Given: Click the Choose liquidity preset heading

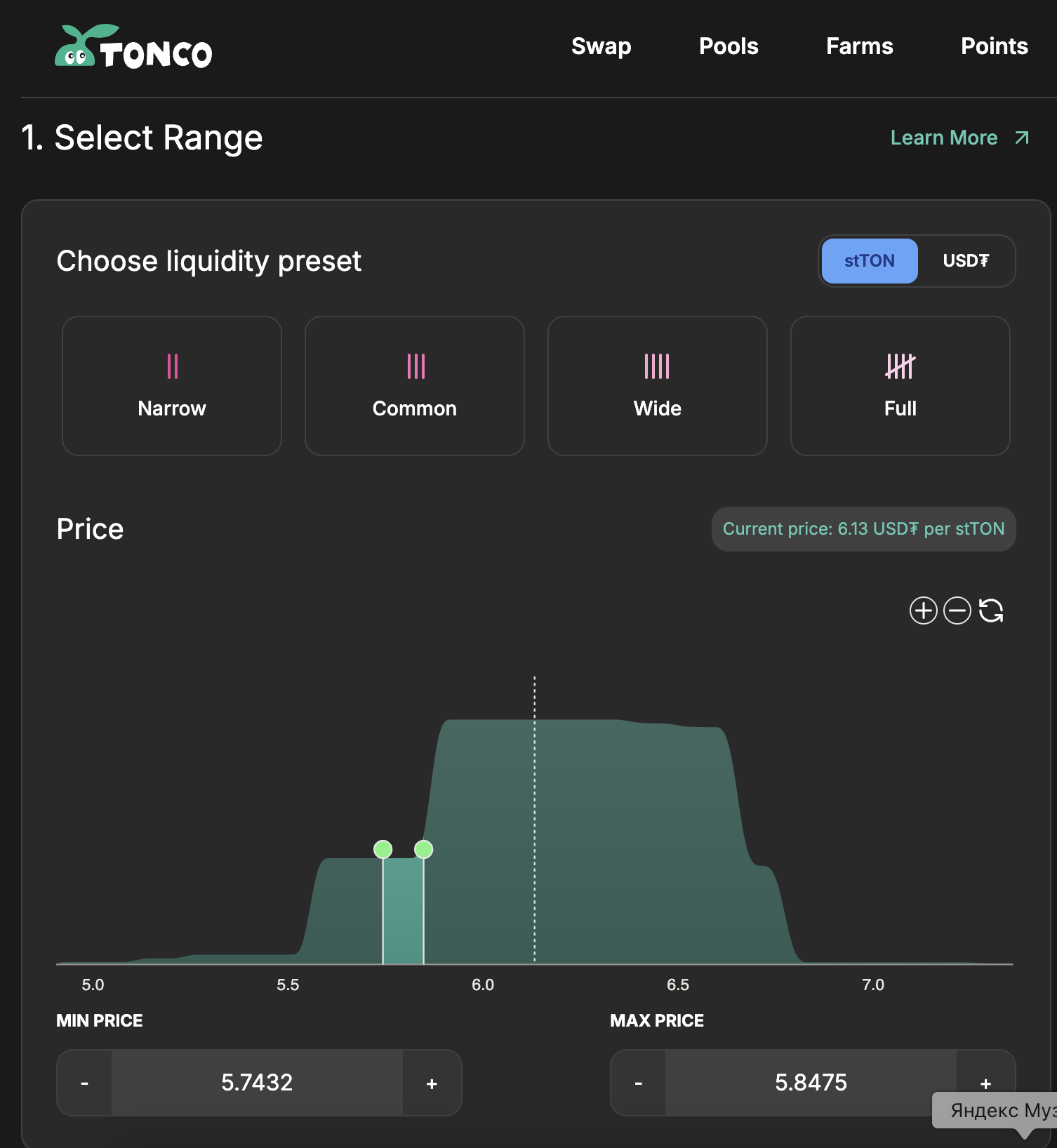Looking at the screenshot, I should (x=209, y=261).
